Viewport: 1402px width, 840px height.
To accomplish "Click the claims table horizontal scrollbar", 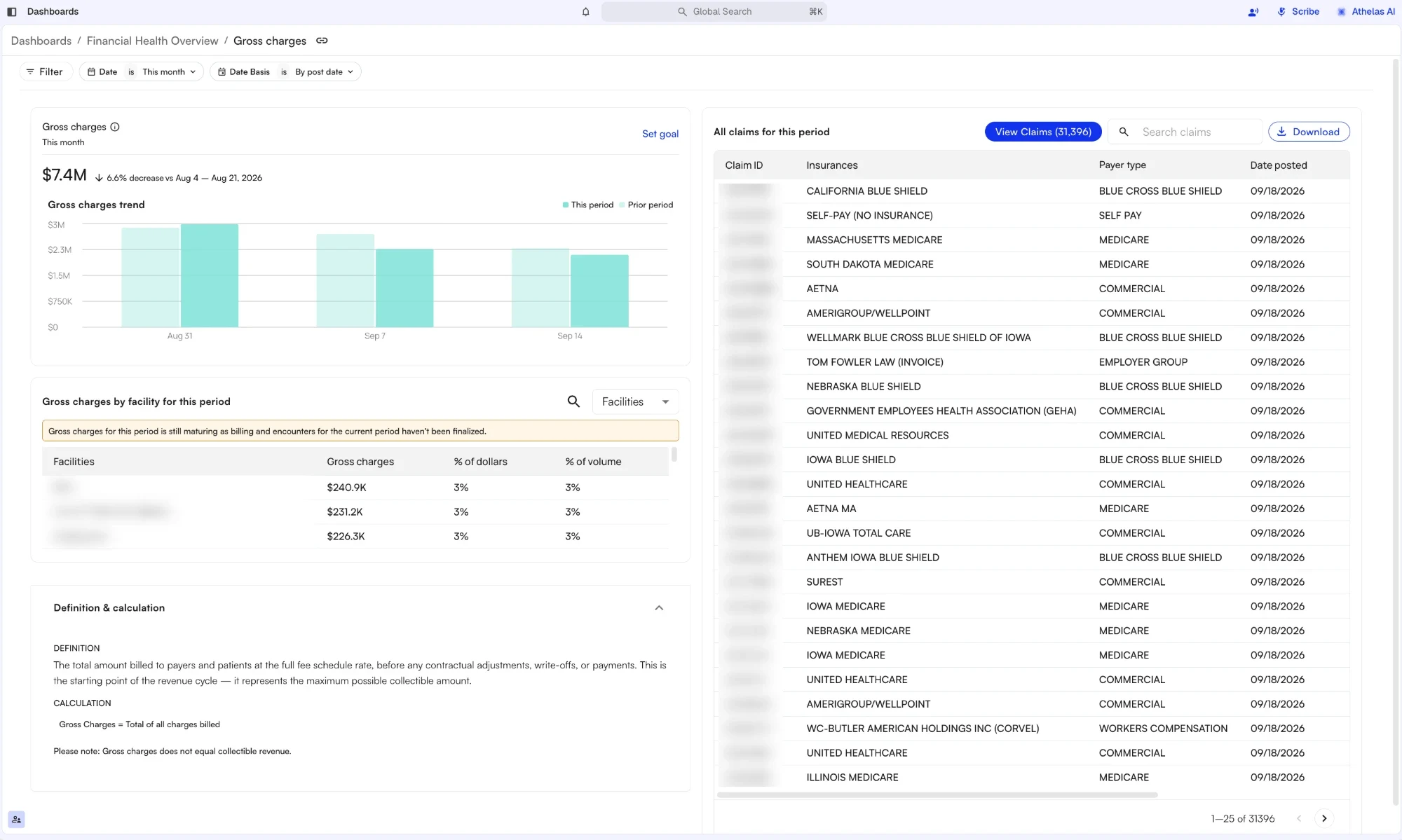I will point(937,795).
